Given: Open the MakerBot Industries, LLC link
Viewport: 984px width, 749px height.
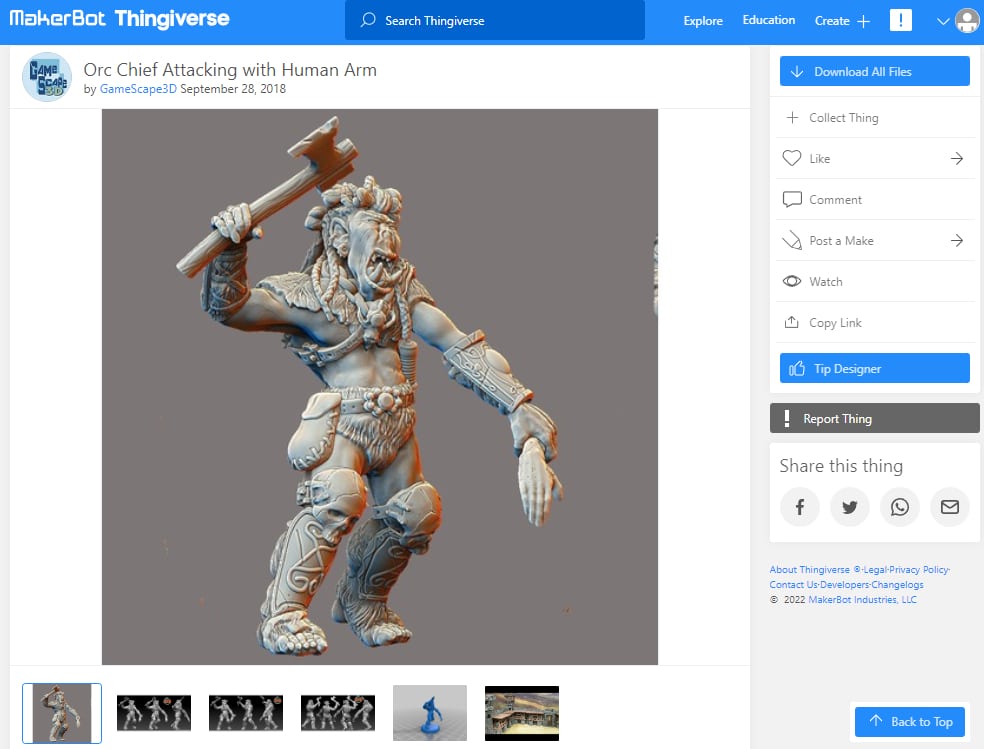Looking at the screenshot, I should click(x=862, y=600).
